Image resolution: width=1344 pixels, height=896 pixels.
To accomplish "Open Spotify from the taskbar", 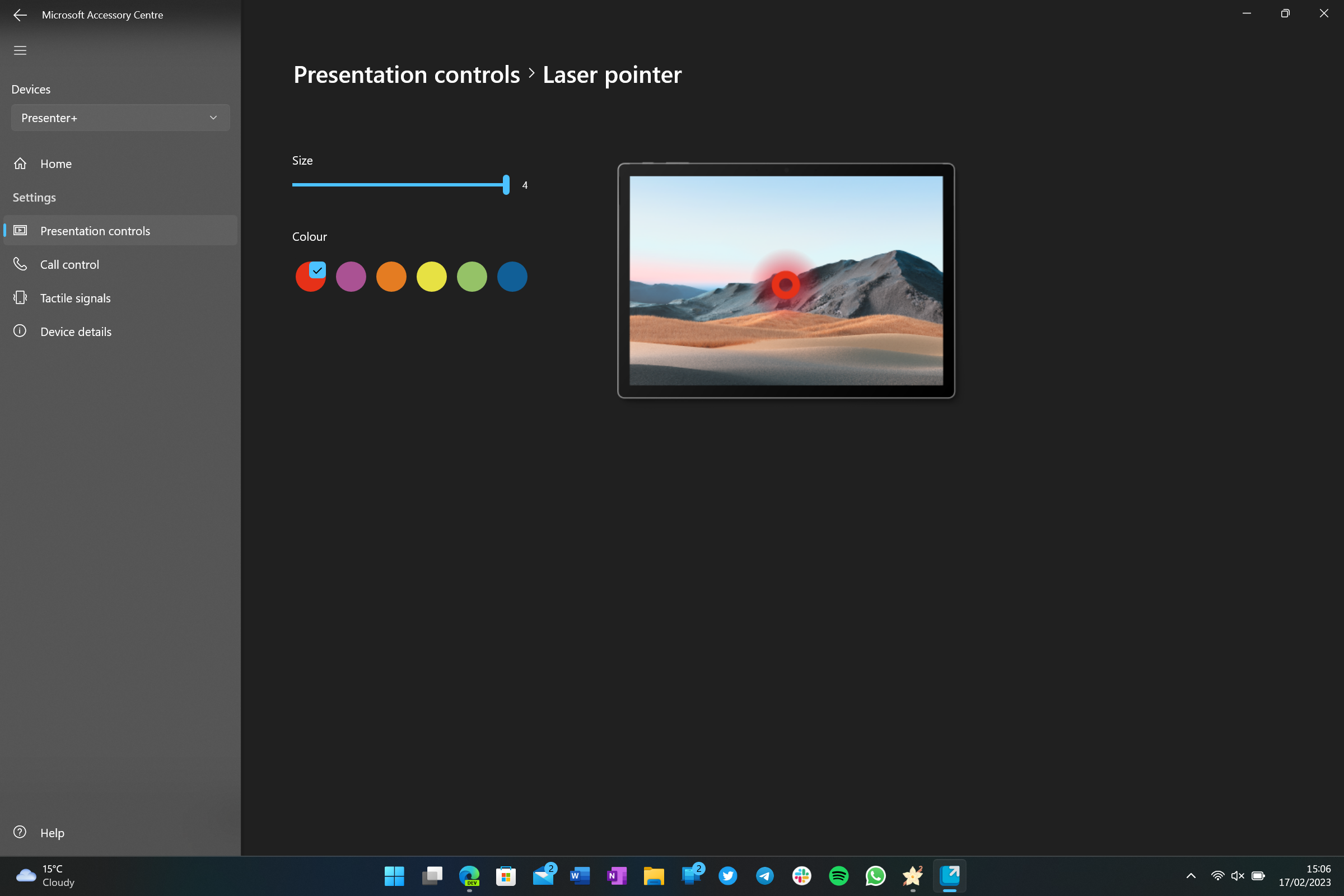I will [x=838, y=875].
